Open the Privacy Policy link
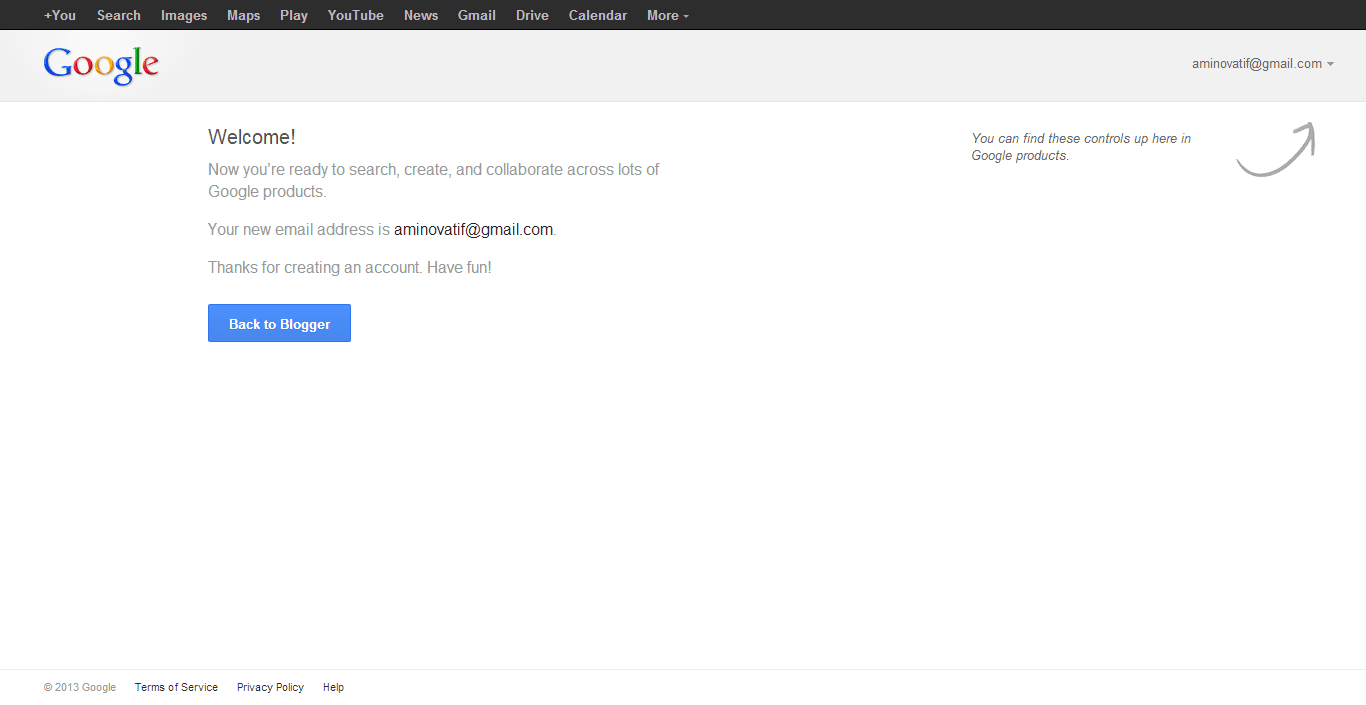This screenshot has height=705, width=1366. pos(270,687)
